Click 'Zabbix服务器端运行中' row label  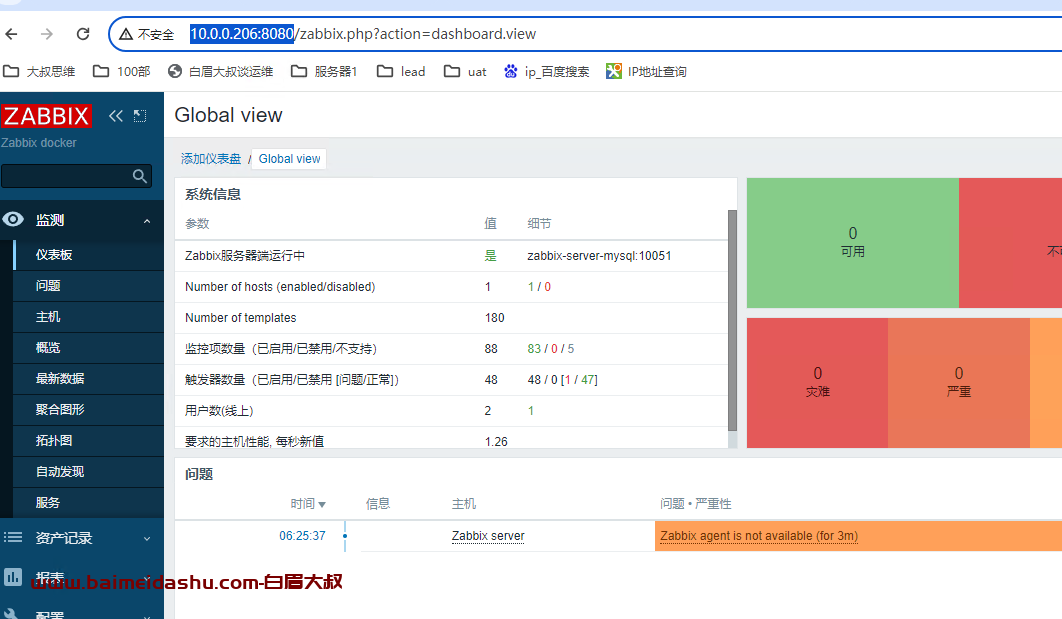245,255
